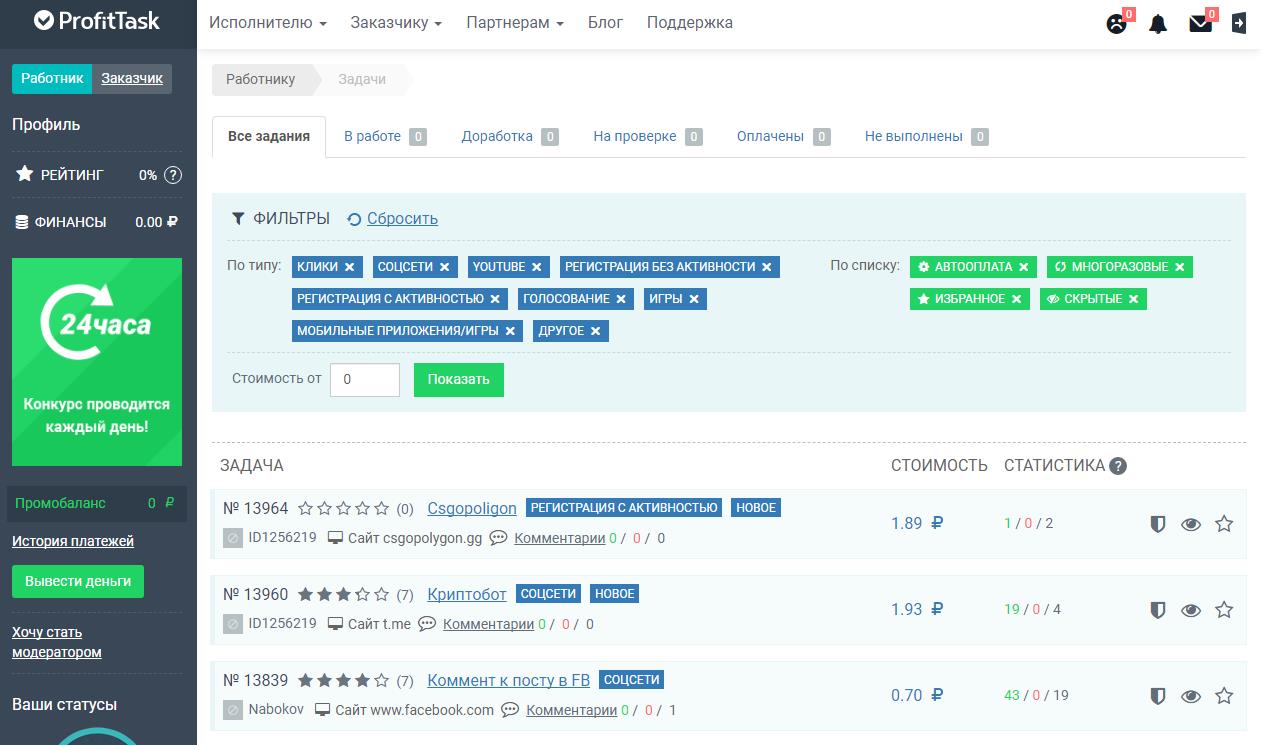1261x745 pixels.
Task: Remove the ИЗБРАННОЕ list filter
Action: point(1016,299)
